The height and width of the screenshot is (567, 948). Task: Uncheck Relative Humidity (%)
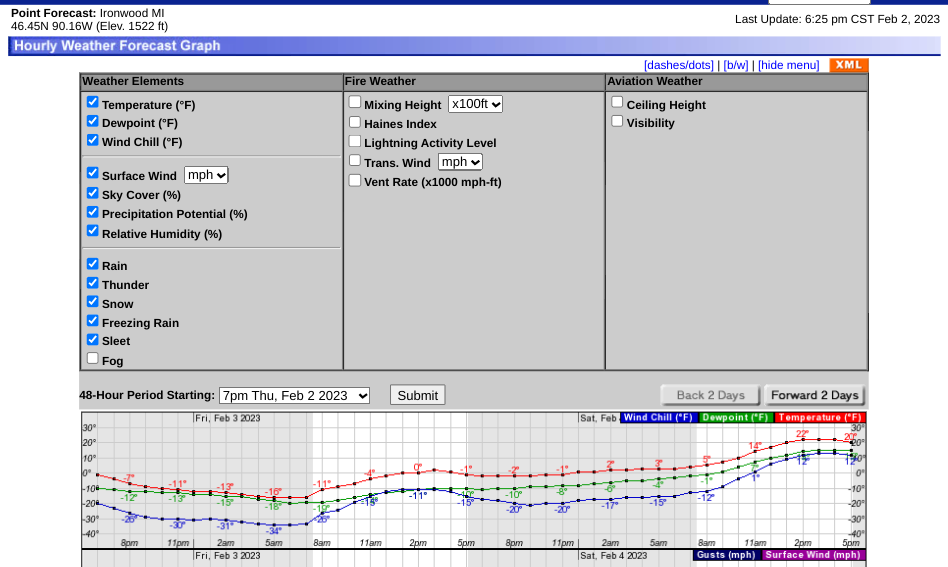[x=93, y=231]
